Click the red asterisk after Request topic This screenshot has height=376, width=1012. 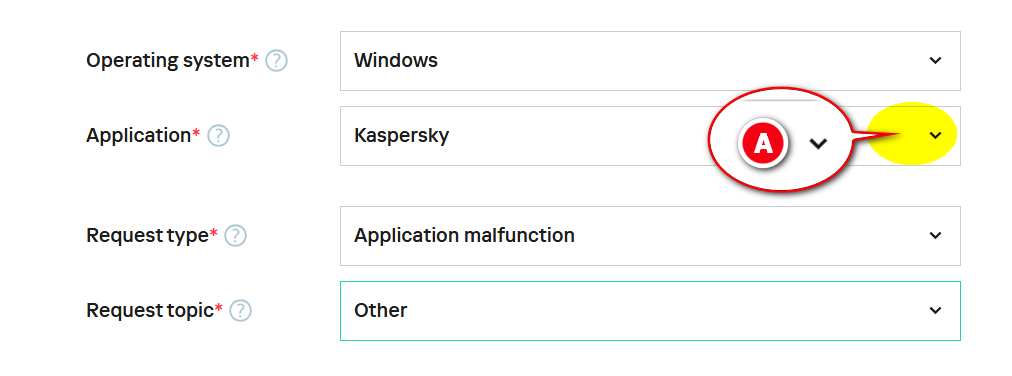[219, 309]
